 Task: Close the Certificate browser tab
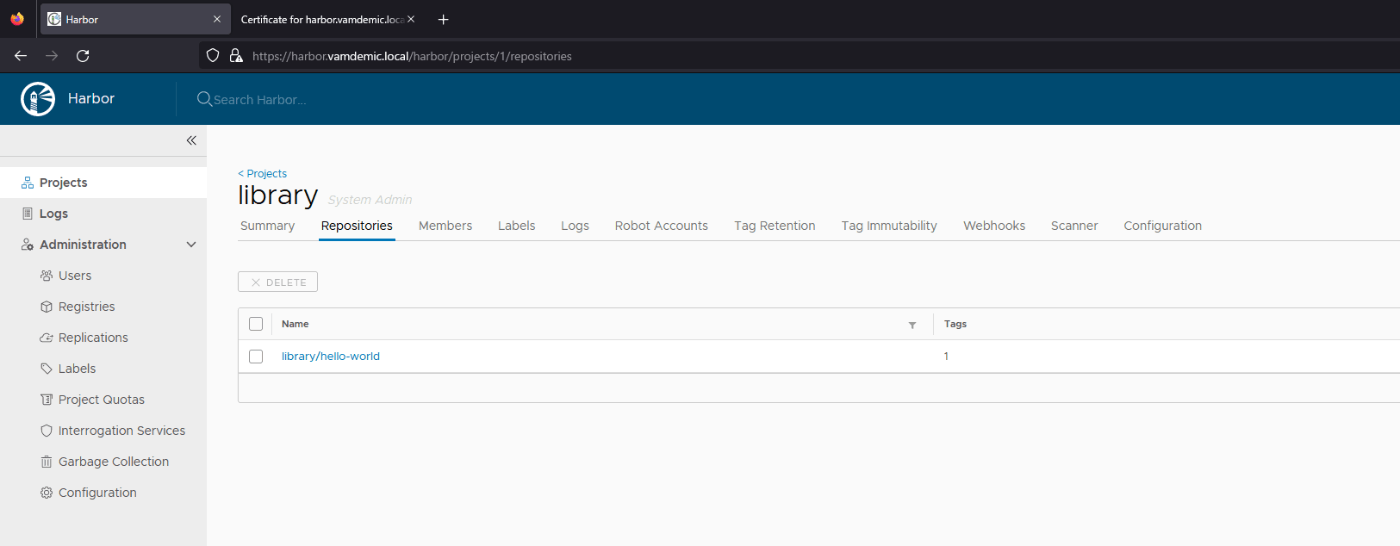411,19
